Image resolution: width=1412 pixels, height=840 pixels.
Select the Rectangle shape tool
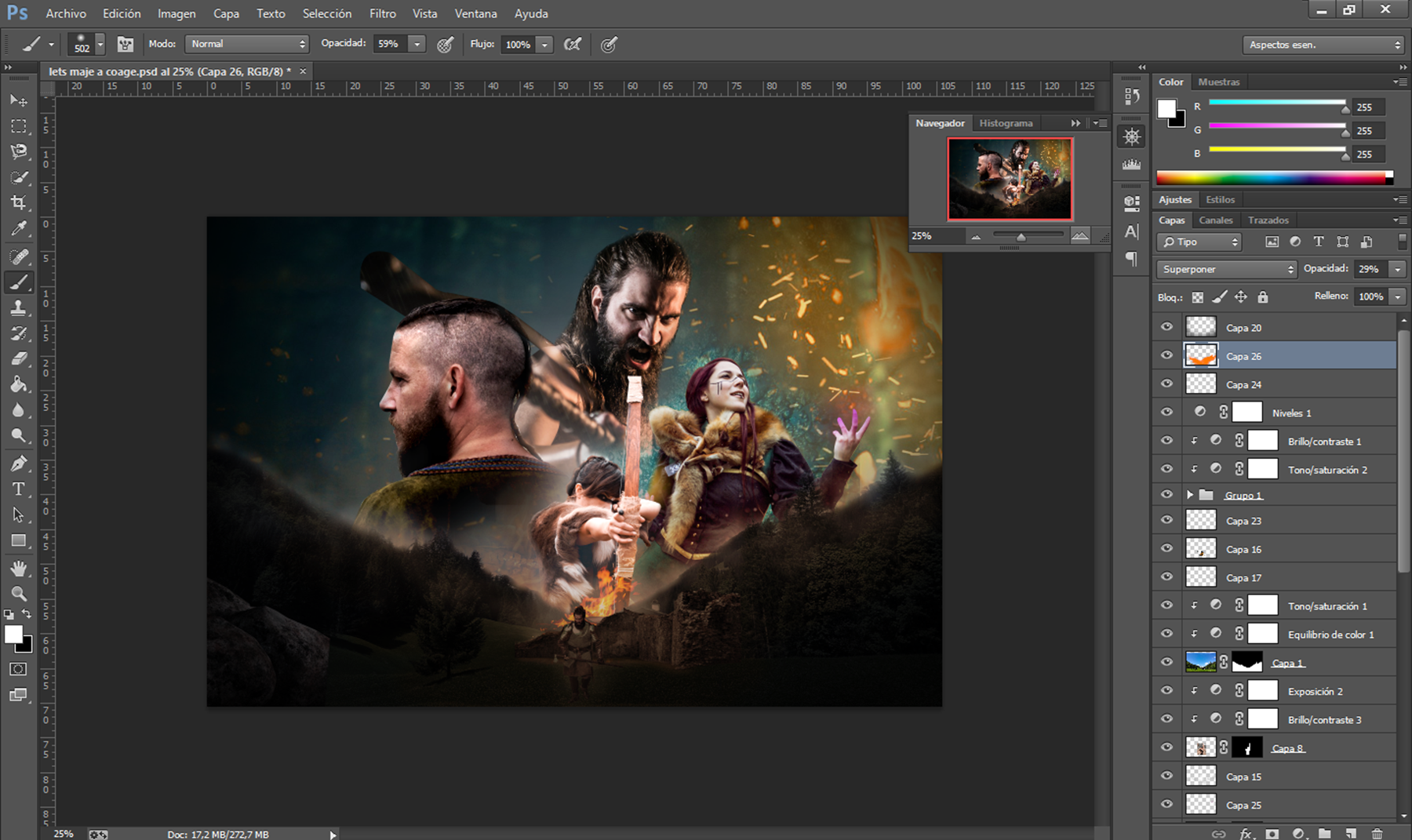tap(19, 541)
